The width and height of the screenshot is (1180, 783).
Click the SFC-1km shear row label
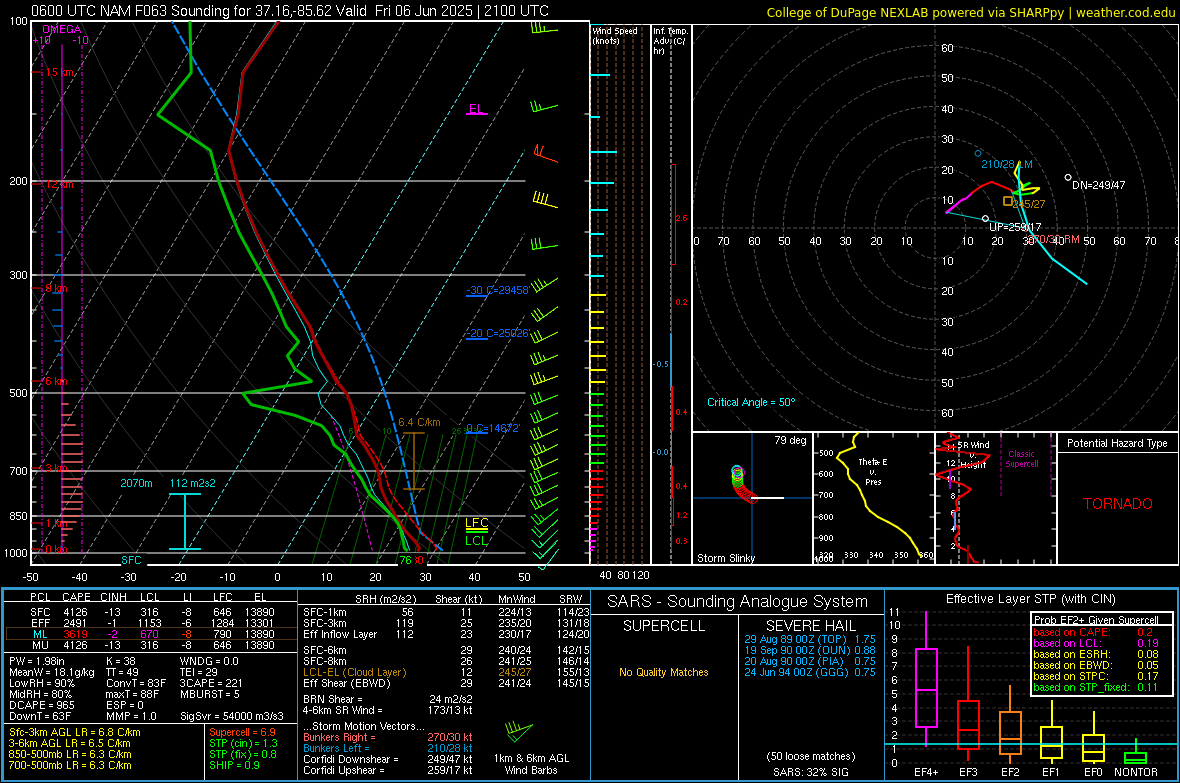(324, 612)
